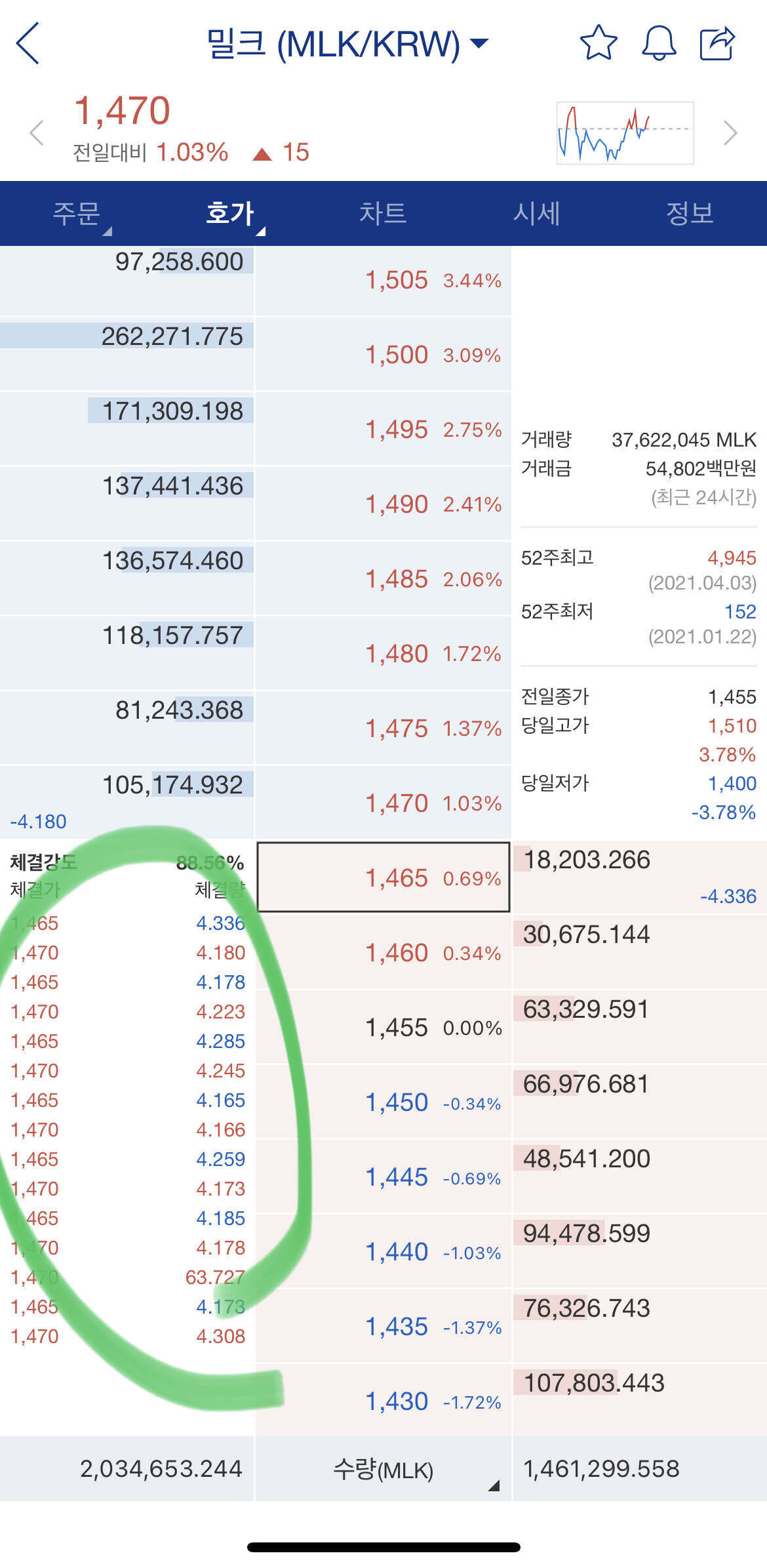
Task: Switch to the 주문 tab
Action: click(77, 213)
